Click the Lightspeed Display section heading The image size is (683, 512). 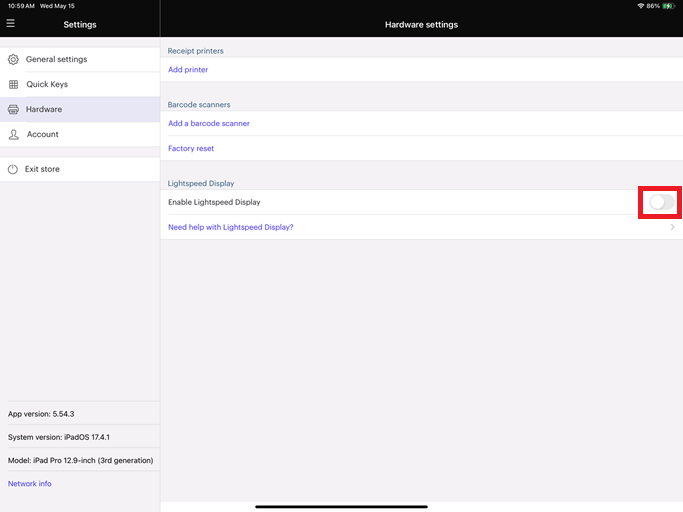point(201,183)
